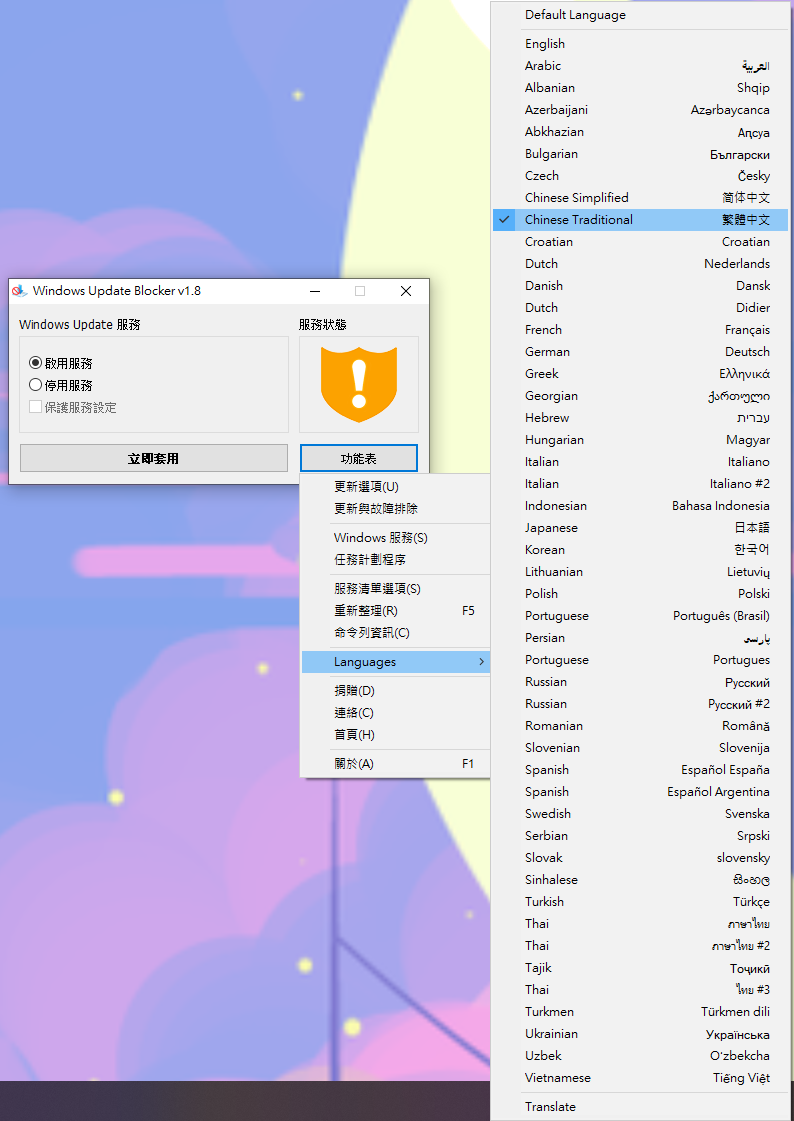Select Default Language option
The height and width of the screenshot is (1121, 794).
(x=640, y=15)
